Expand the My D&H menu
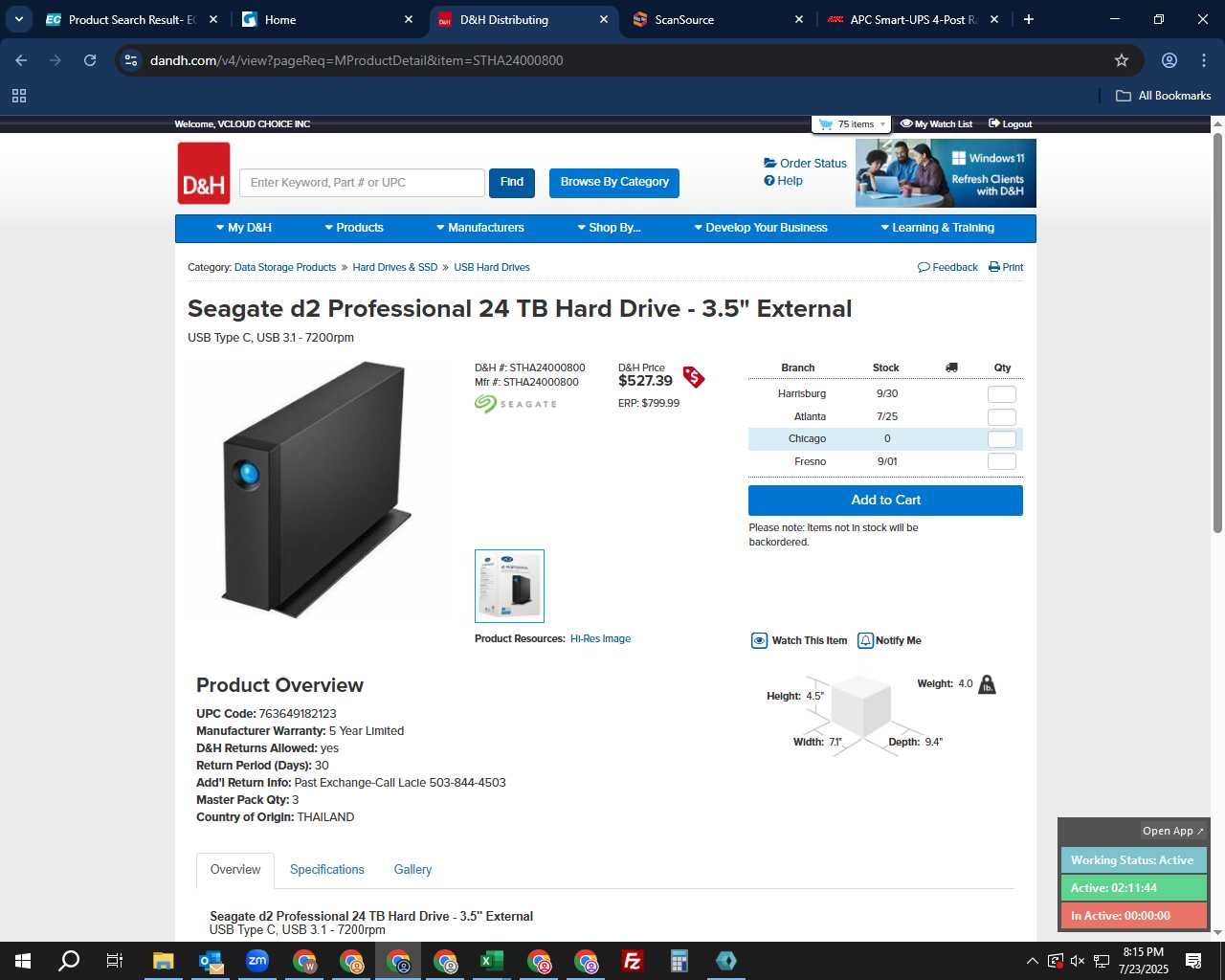The height and width of the screenshot is (980, 1225). (x=244, y=228)
